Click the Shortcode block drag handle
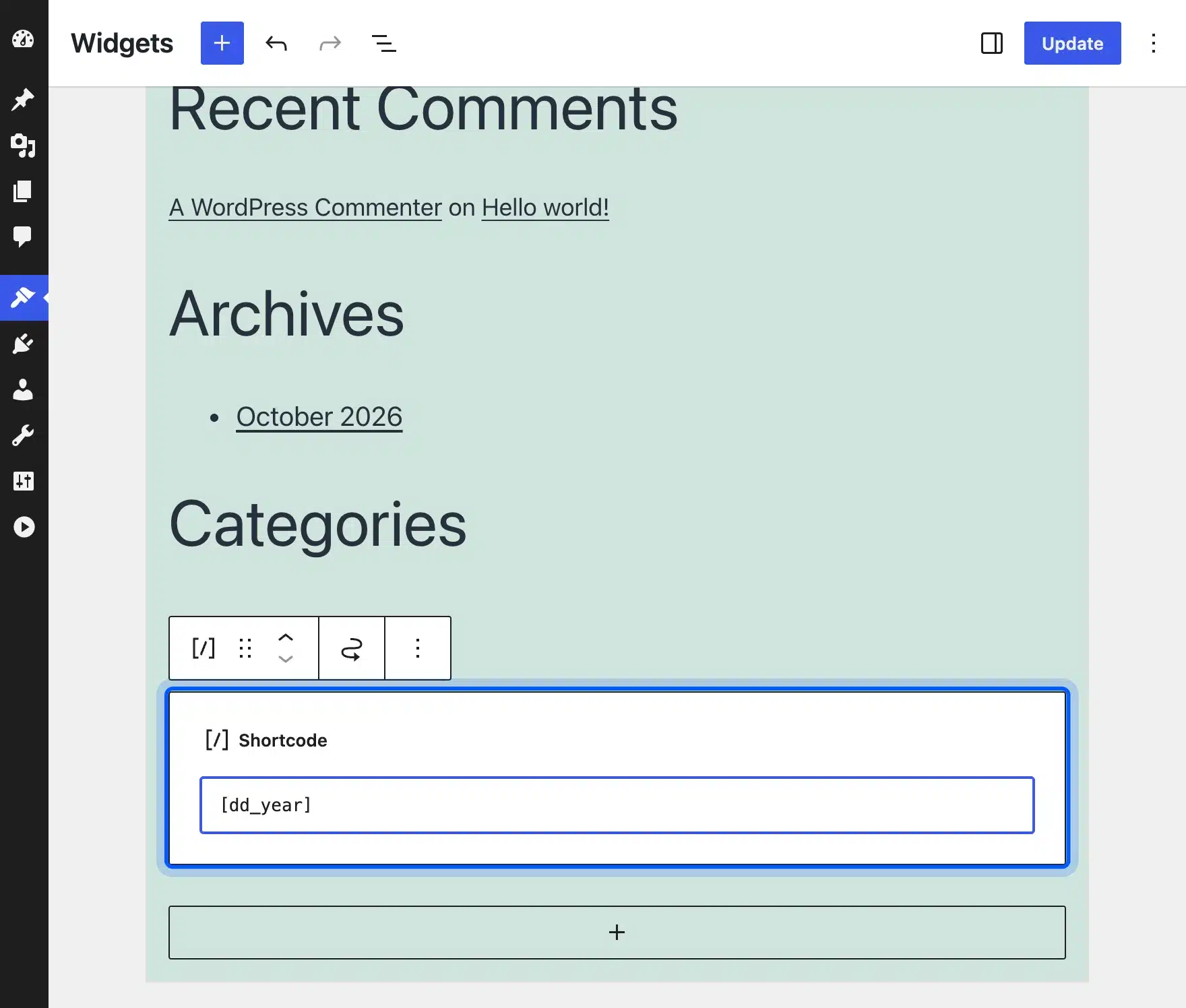The height and width of the screenshot is (1008, 1186). [245, 648]
